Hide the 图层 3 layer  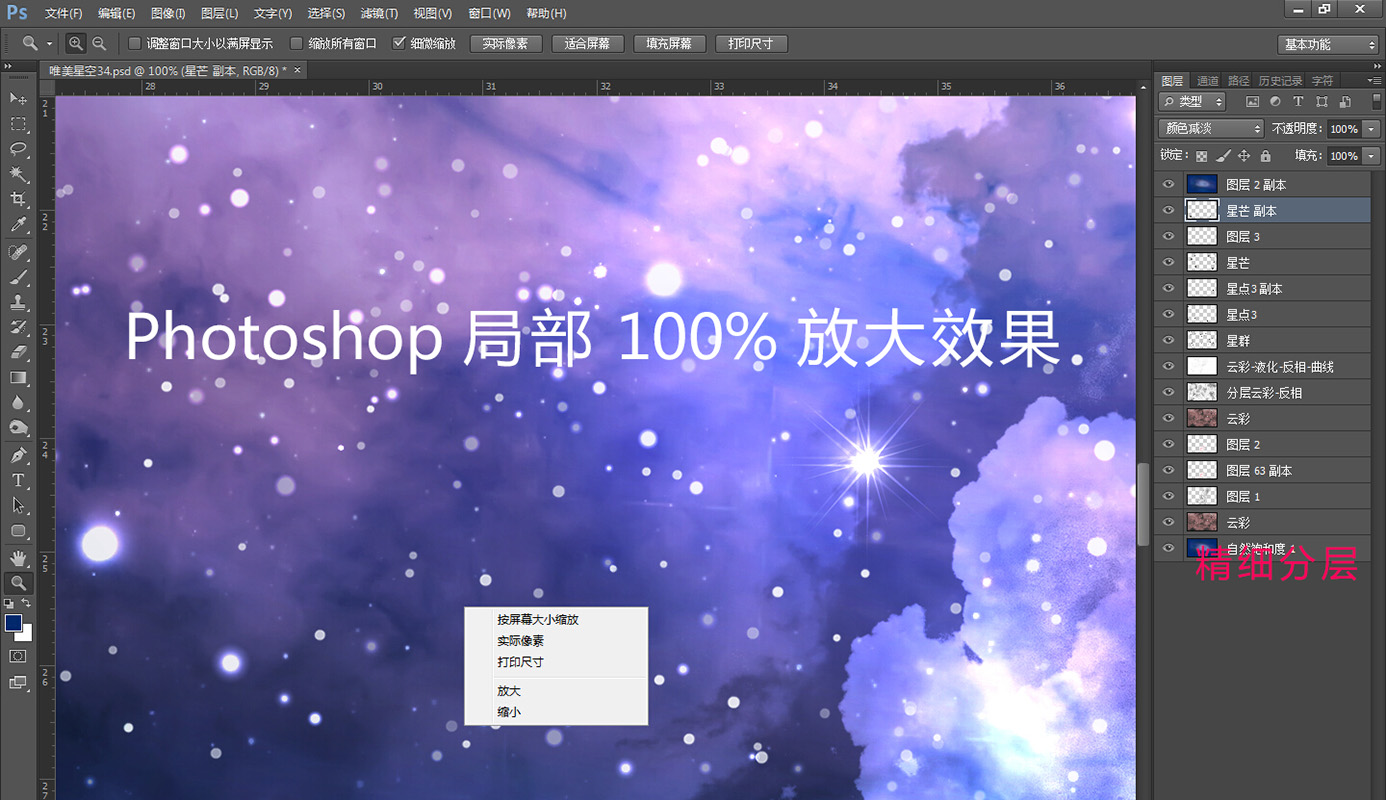[1168, 236]
